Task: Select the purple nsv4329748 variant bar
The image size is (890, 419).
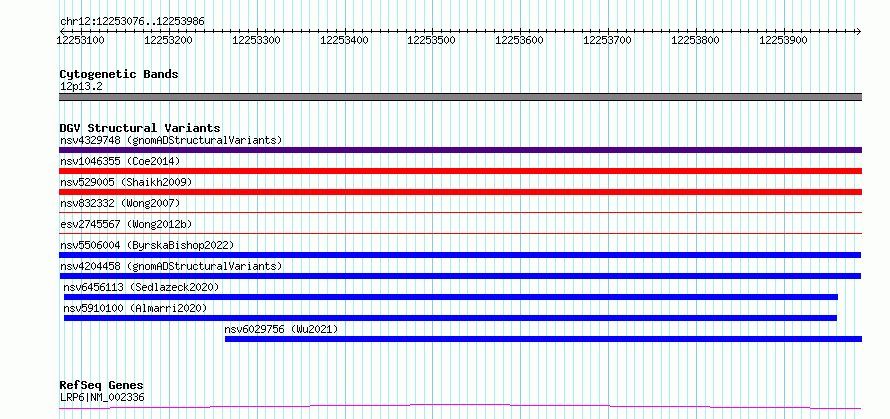Action: point(460,150)
